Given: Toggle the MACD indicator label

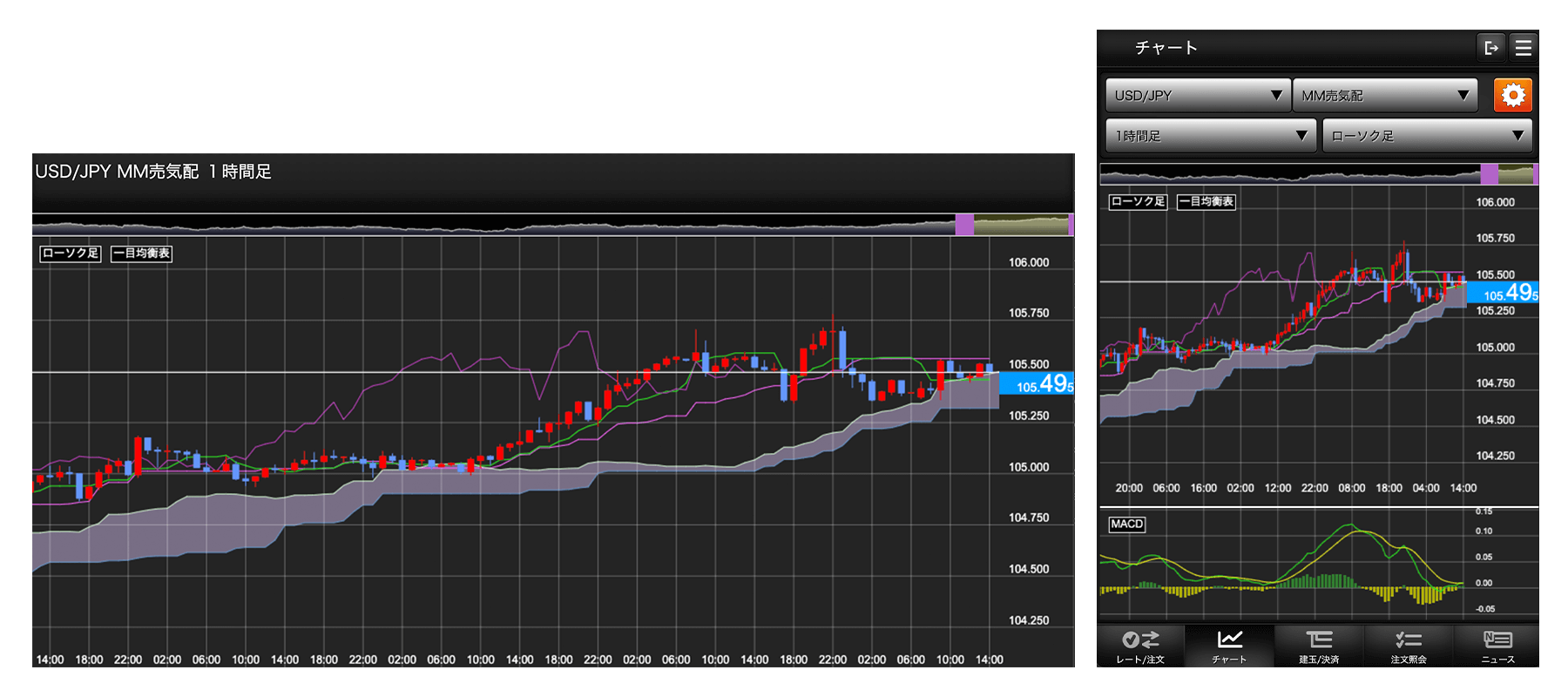Looking at the screenshot, I should 1126,524.
